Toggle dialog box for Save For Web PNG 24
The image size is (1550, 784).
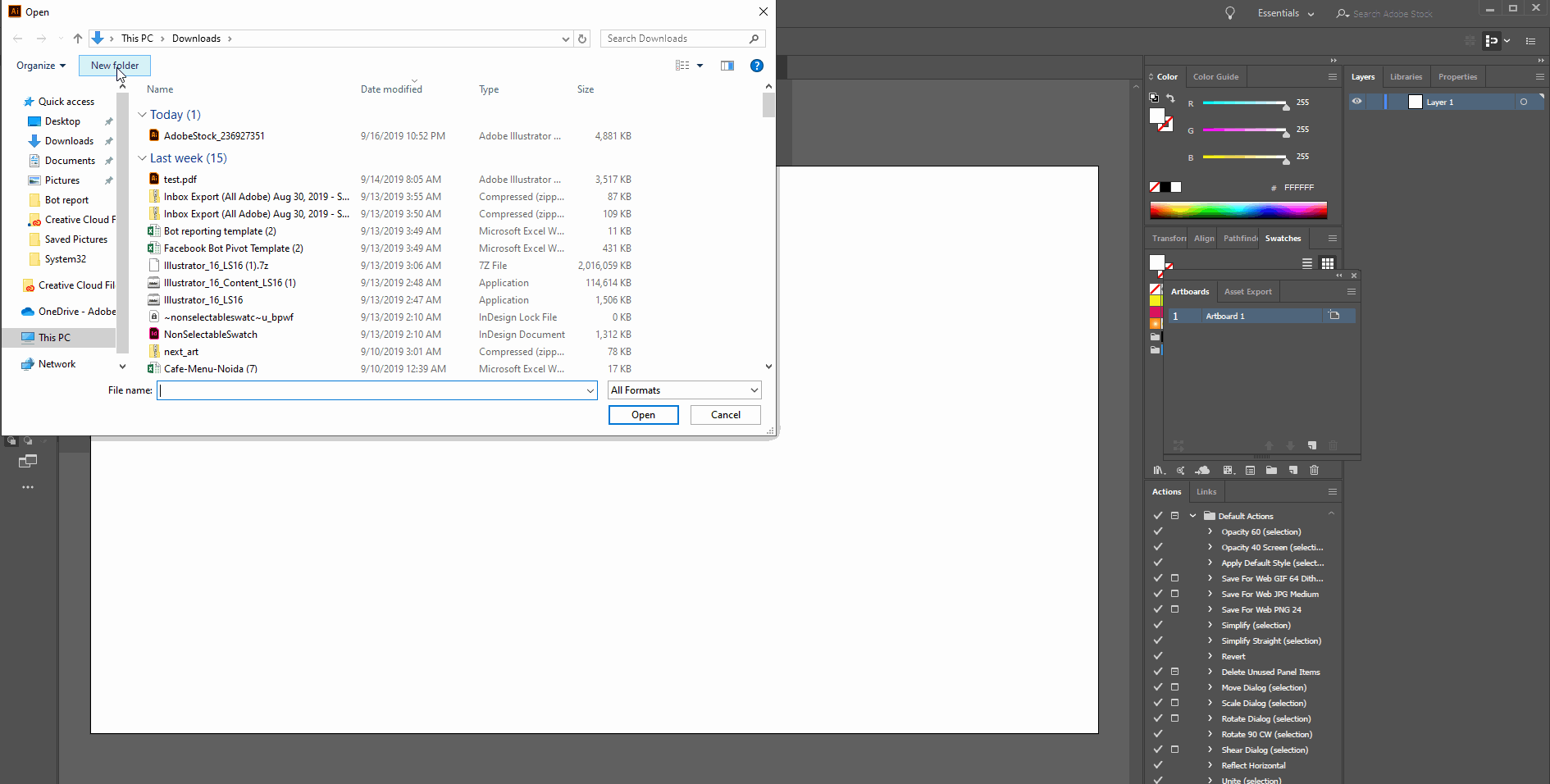pos(1174,609)
